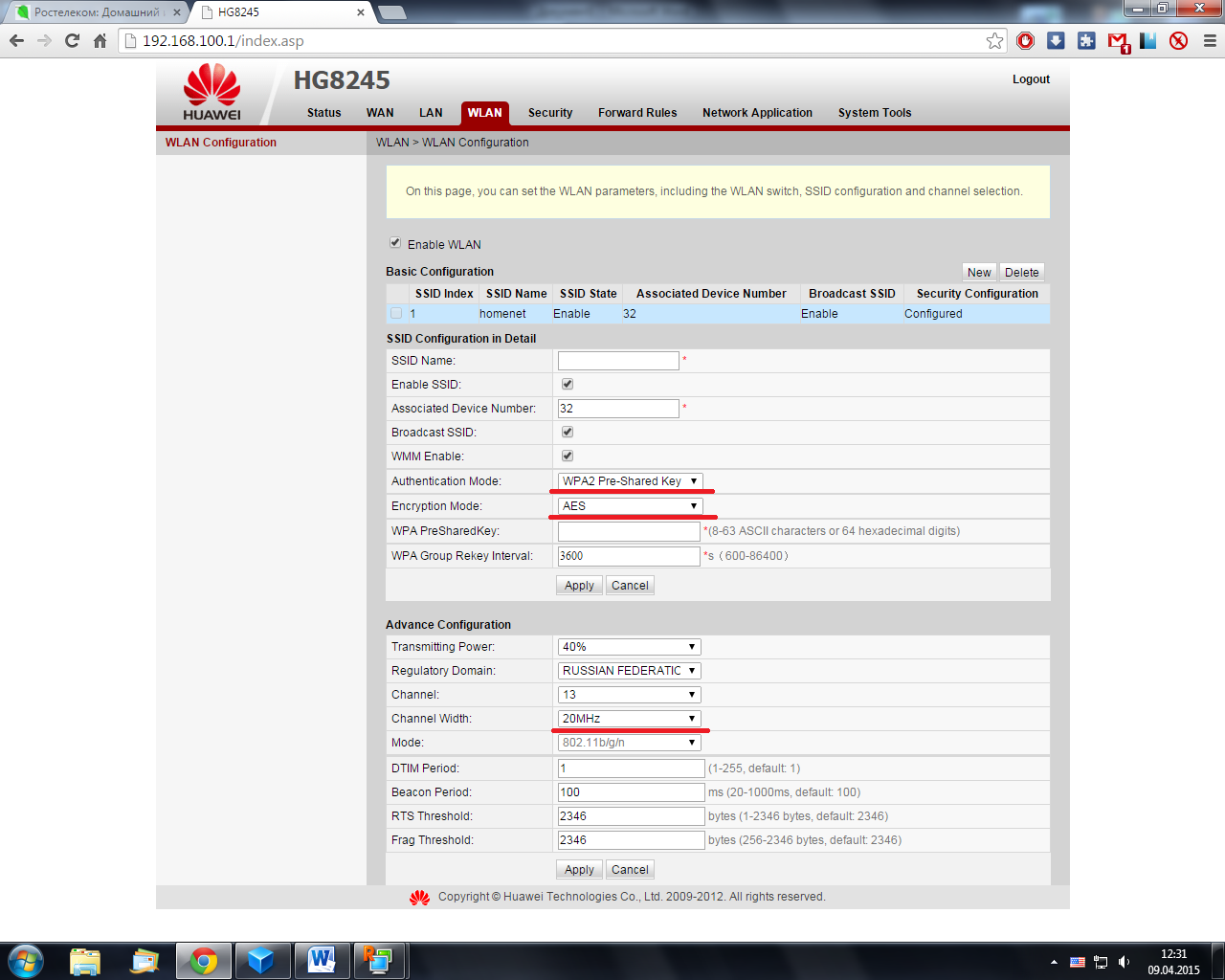Image resolution: width=1225 pixels, height=980 pixels.
Task: Click the blue download arrow extension icon
Action: pyautogui.click(x=1056, y=41)
